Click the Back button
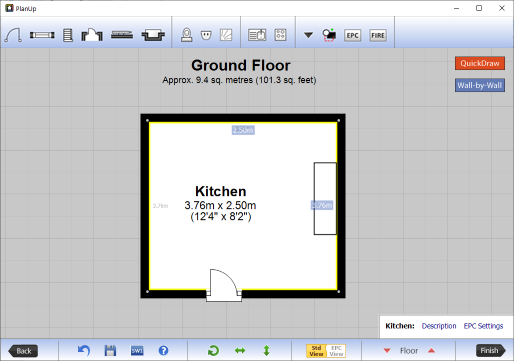 23,351
